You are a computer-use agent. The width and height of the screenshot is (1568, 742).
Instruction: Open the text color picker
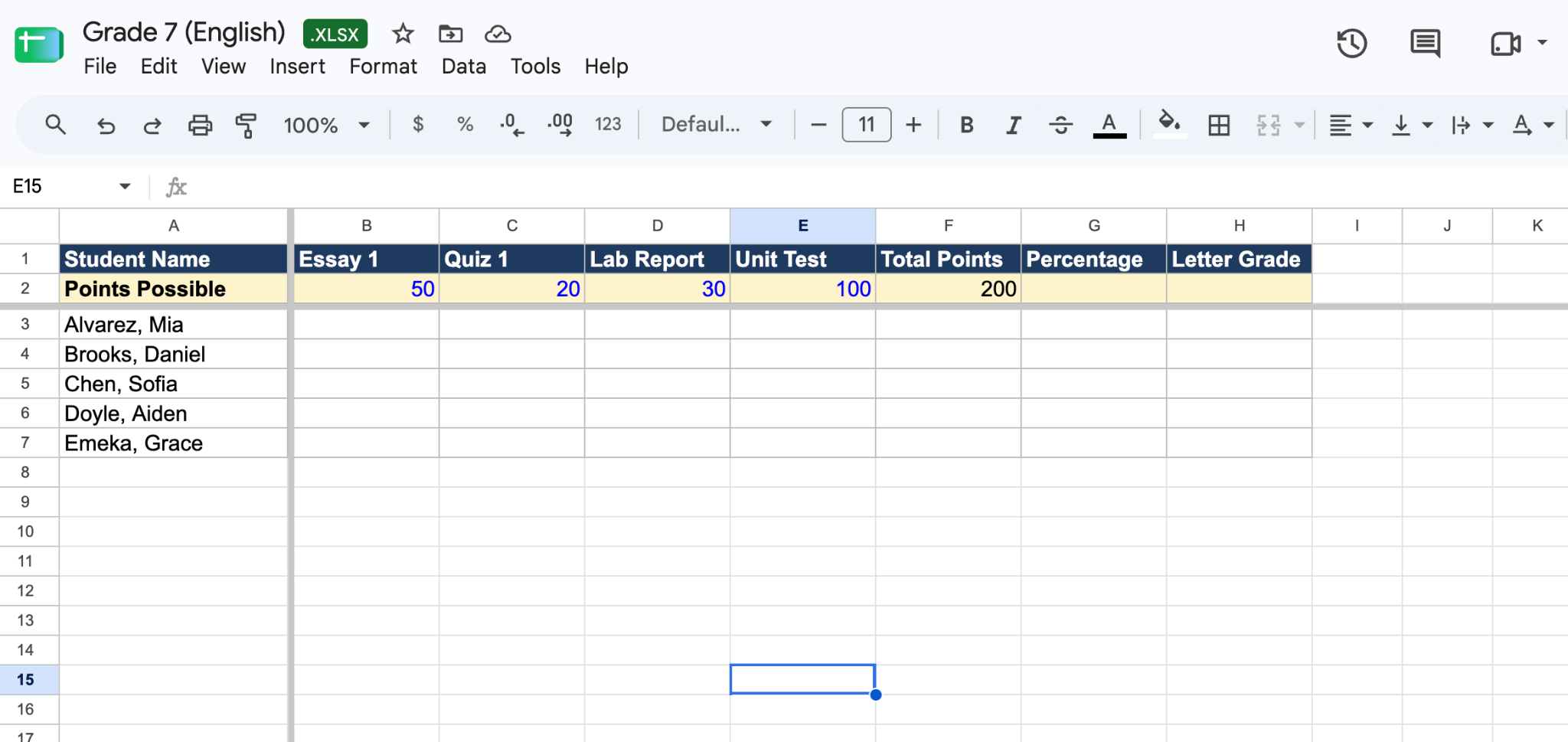[x=1109, y=124]
